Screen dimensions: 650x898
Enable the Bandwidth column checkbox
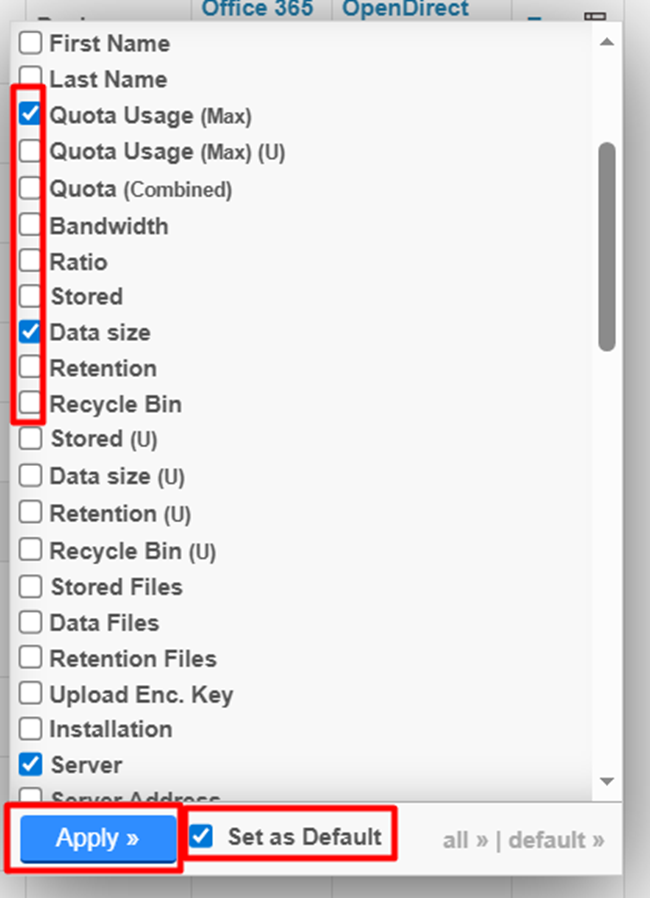[31, 225]
